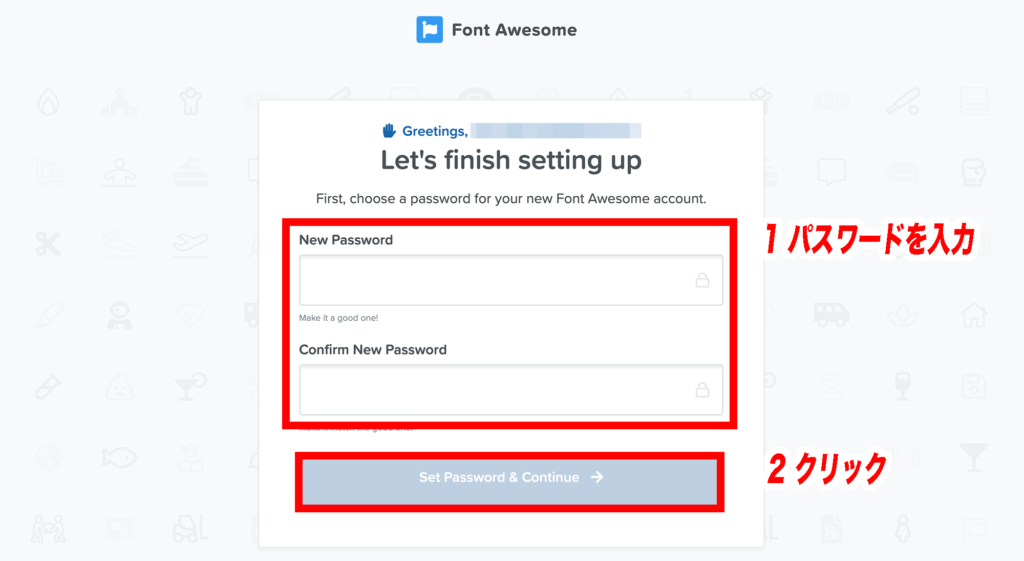This screenshot has height=561, width=1024.
Task: Focus the Confirm New Password field
Action: 511,390
